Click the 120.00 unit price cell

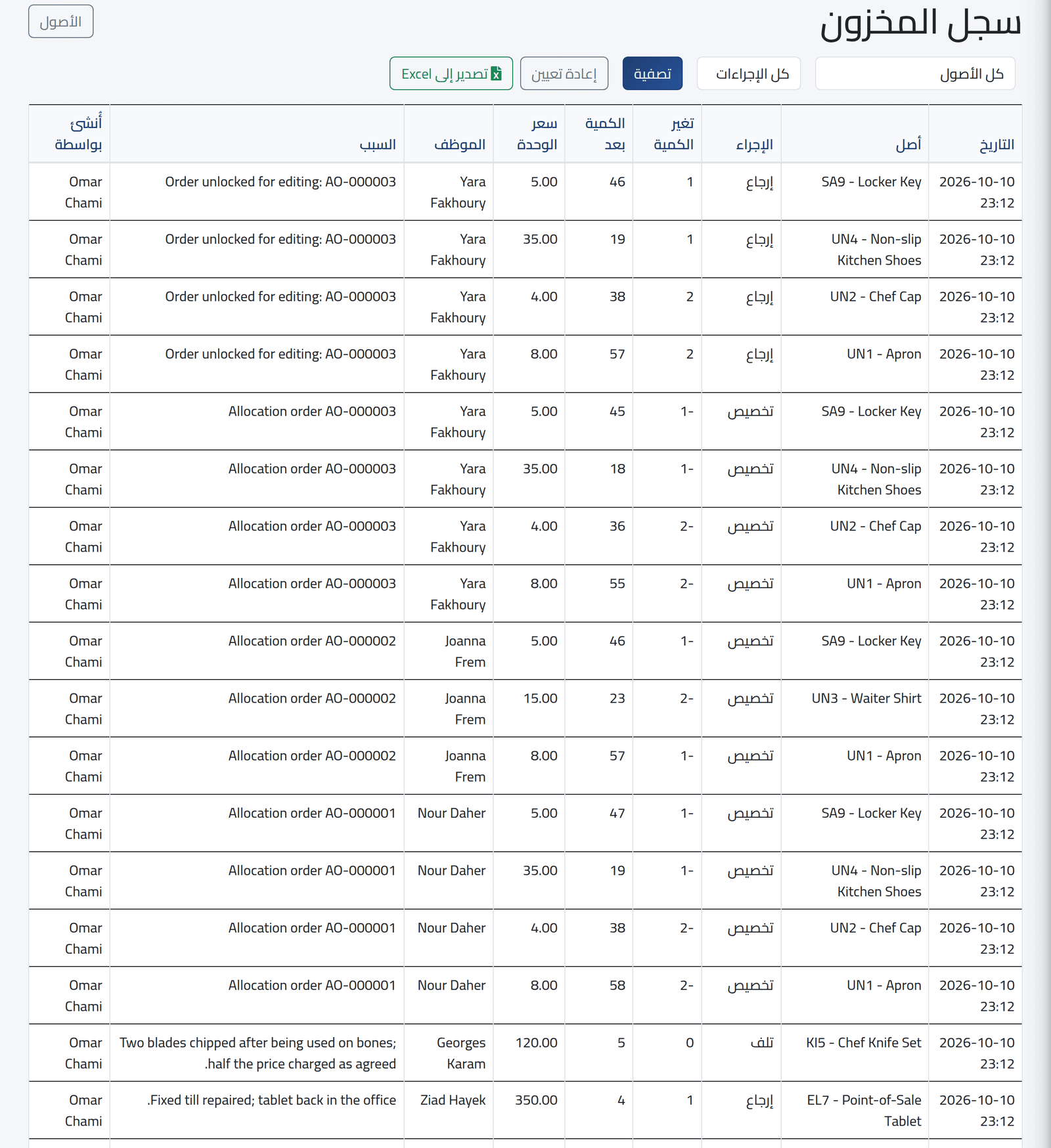click(529, 1053)
